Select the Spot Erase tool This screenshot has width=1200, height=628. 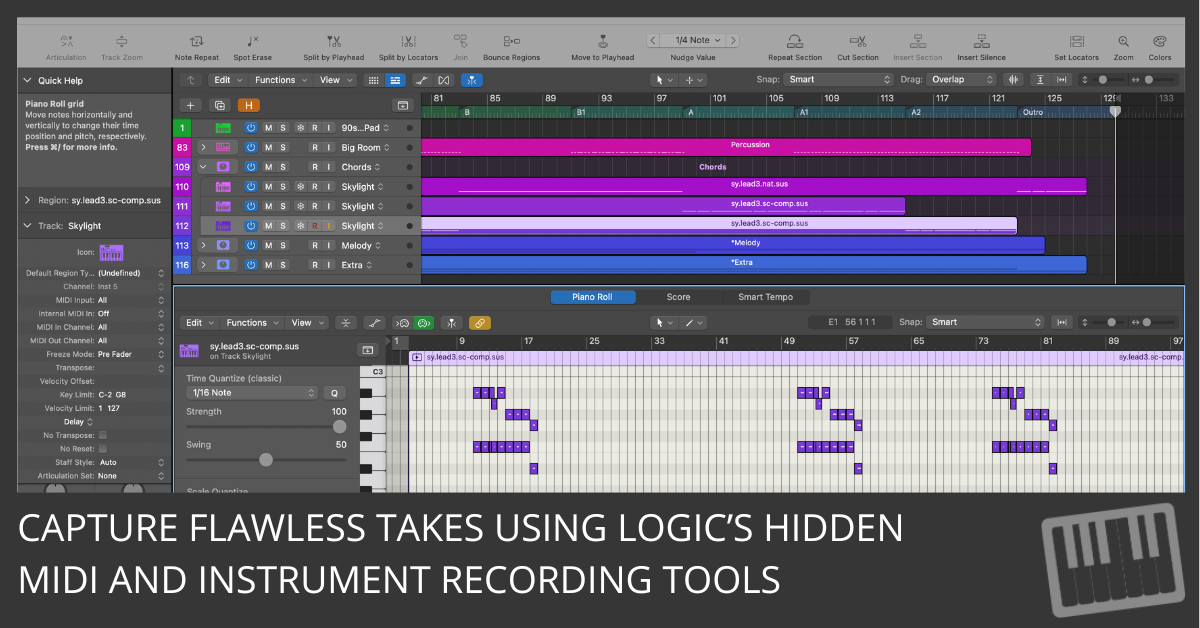click(253, 42)
